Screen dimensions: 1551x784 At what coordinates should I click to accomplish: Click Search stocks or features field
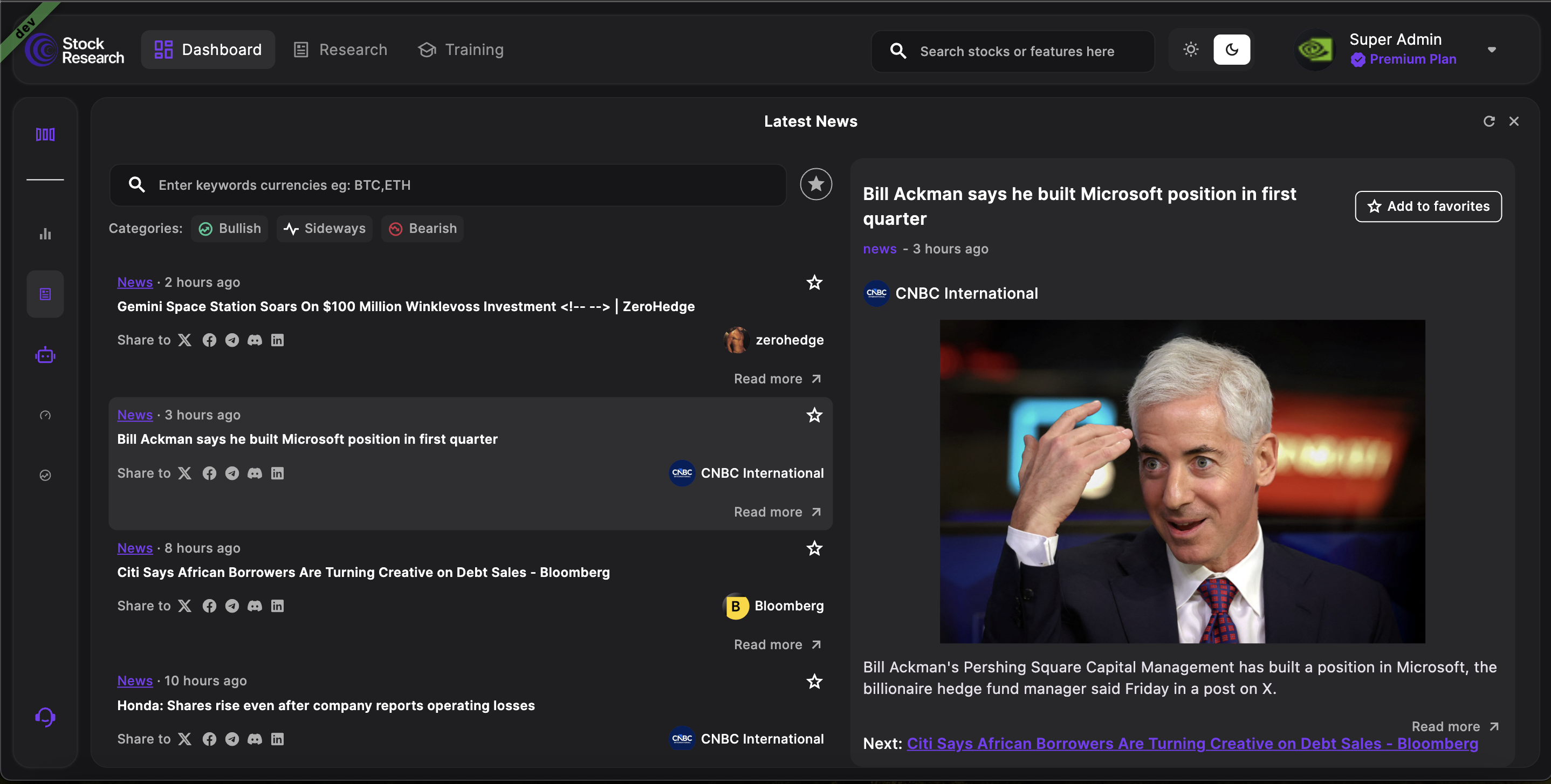(1013, 51)
